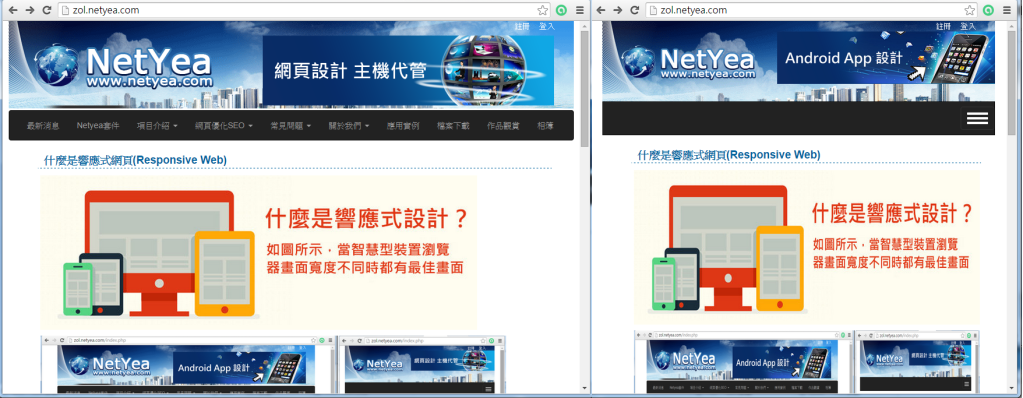Image resolution: width=1023 pixels, height=398 pixels.
Task: Click the scroll-up arrow in left window
Action: pyautogui.click(x=584, y=25)
